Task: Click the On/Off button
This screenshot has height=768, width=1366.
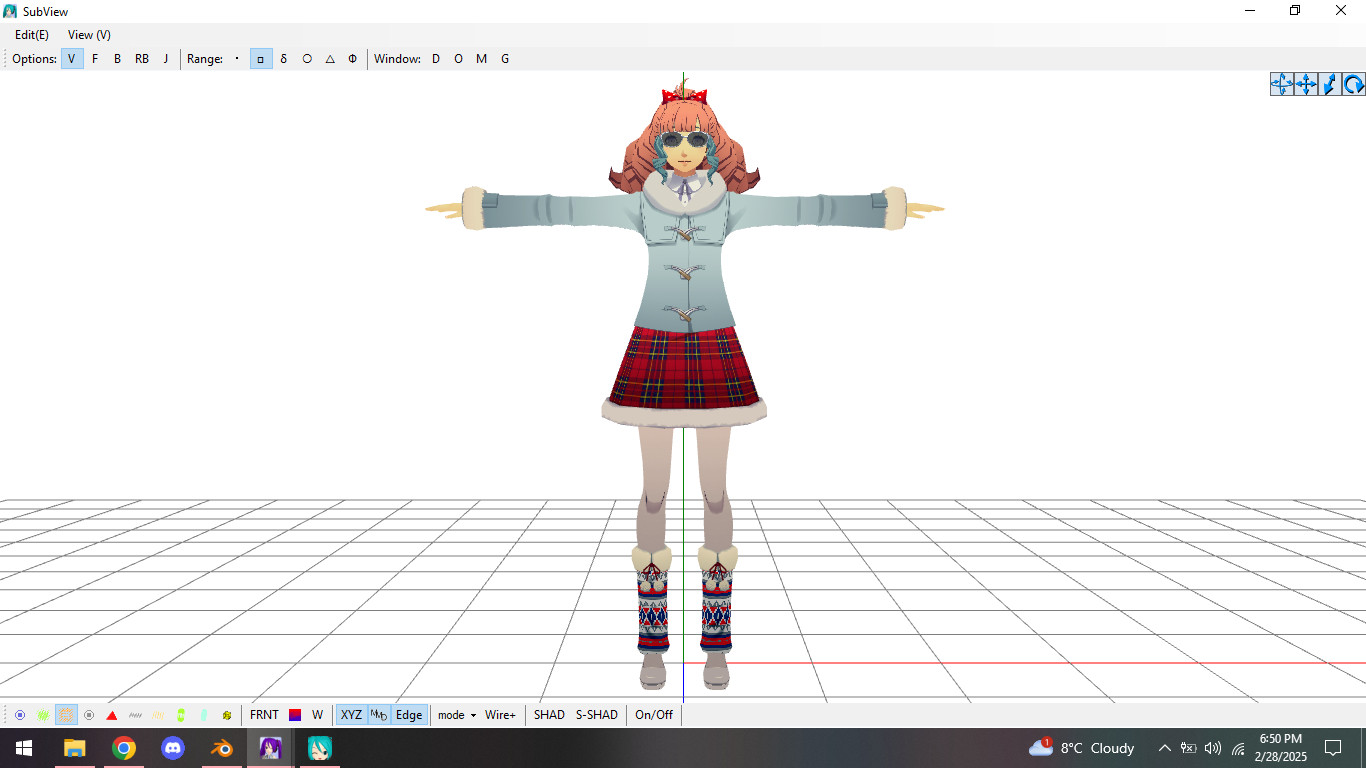Action: [x=654, y=715]
